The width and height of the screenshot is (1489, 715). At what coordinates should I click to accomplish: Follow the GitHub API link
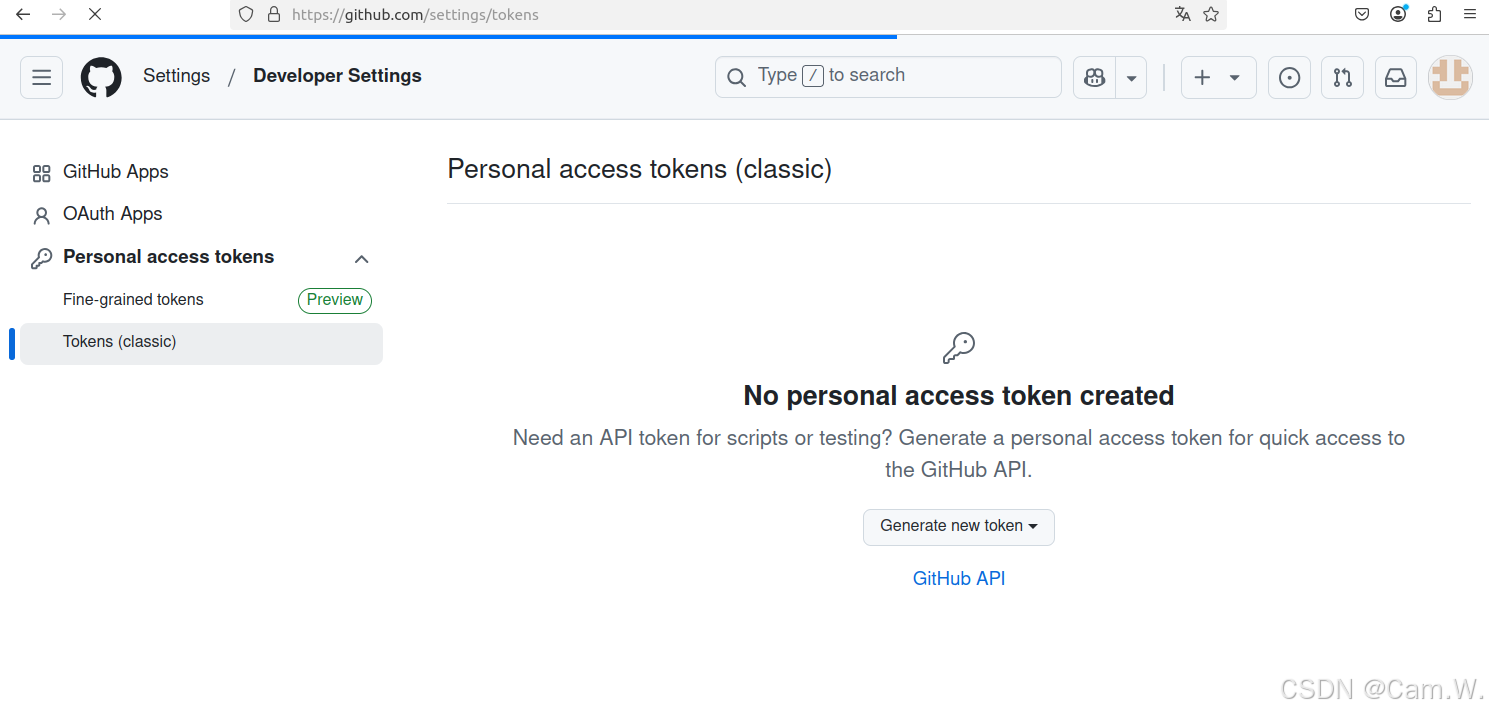click(958, 578)
